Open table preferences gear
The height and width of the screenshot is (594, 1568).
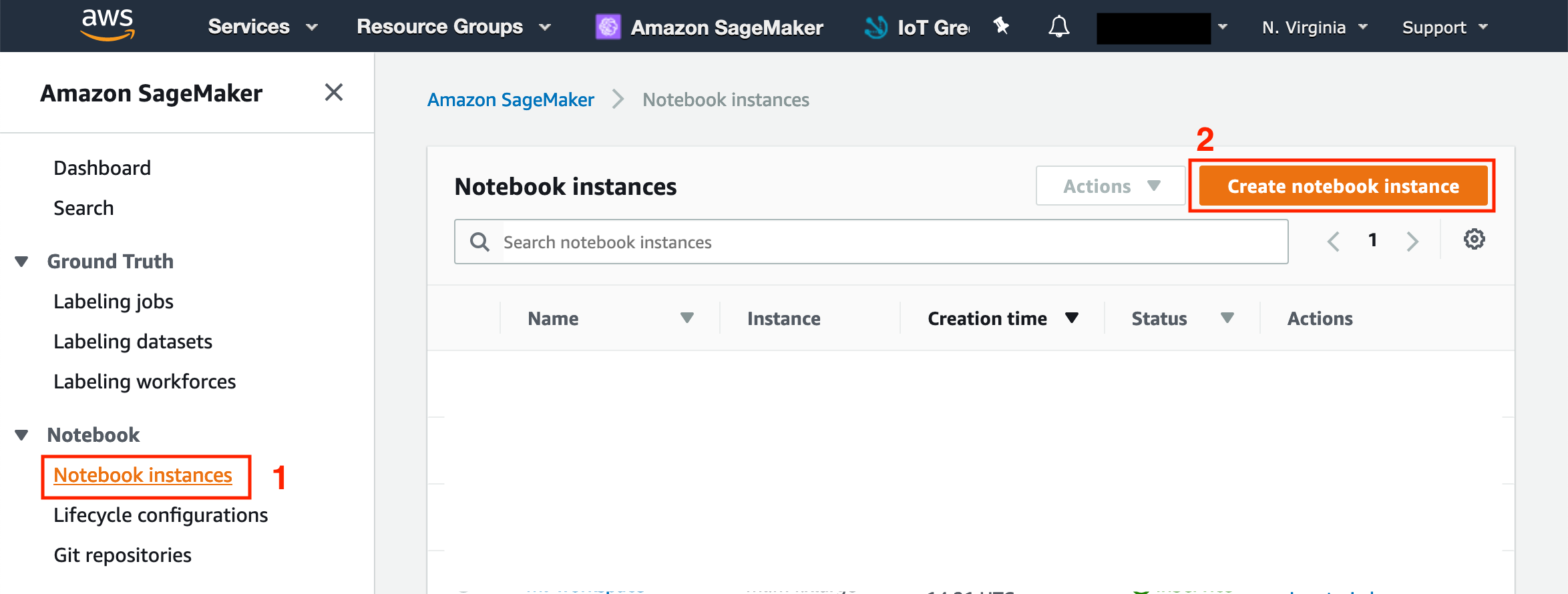1475,239
